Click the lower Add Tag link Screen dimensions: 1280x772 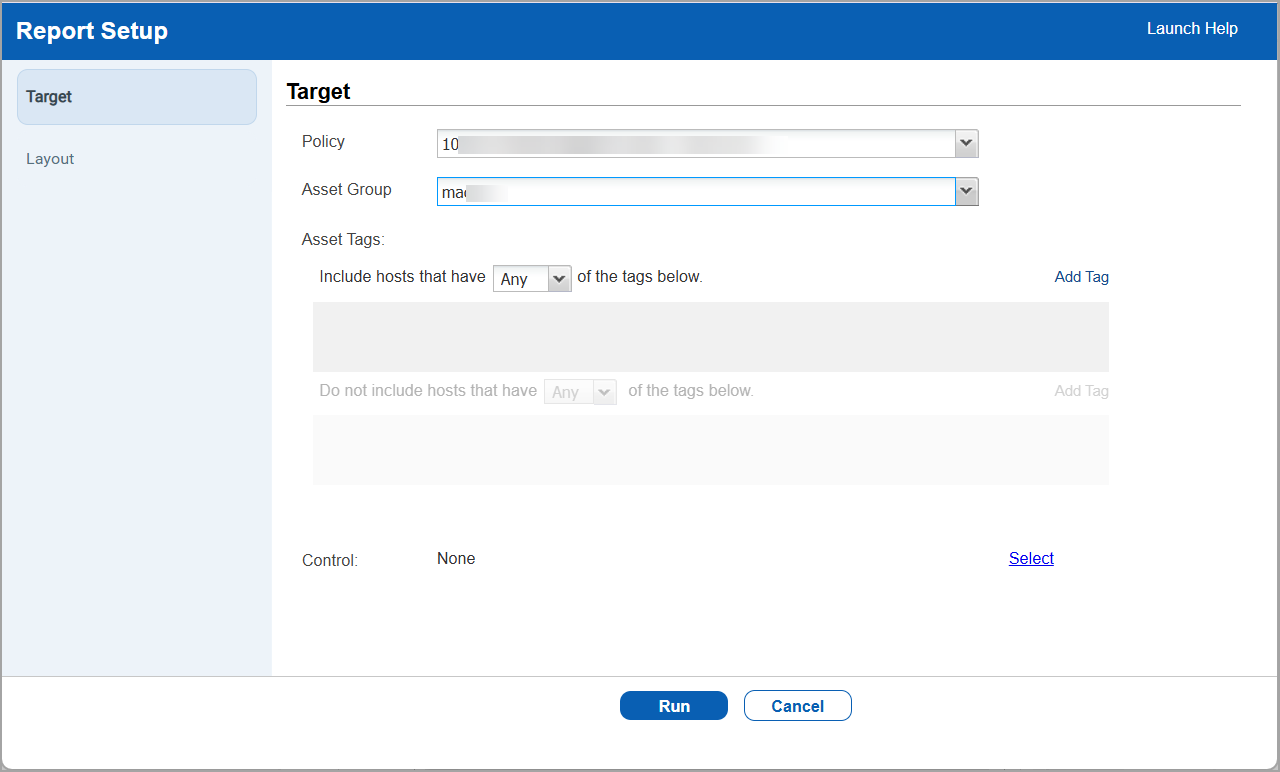coord(1081,391)
